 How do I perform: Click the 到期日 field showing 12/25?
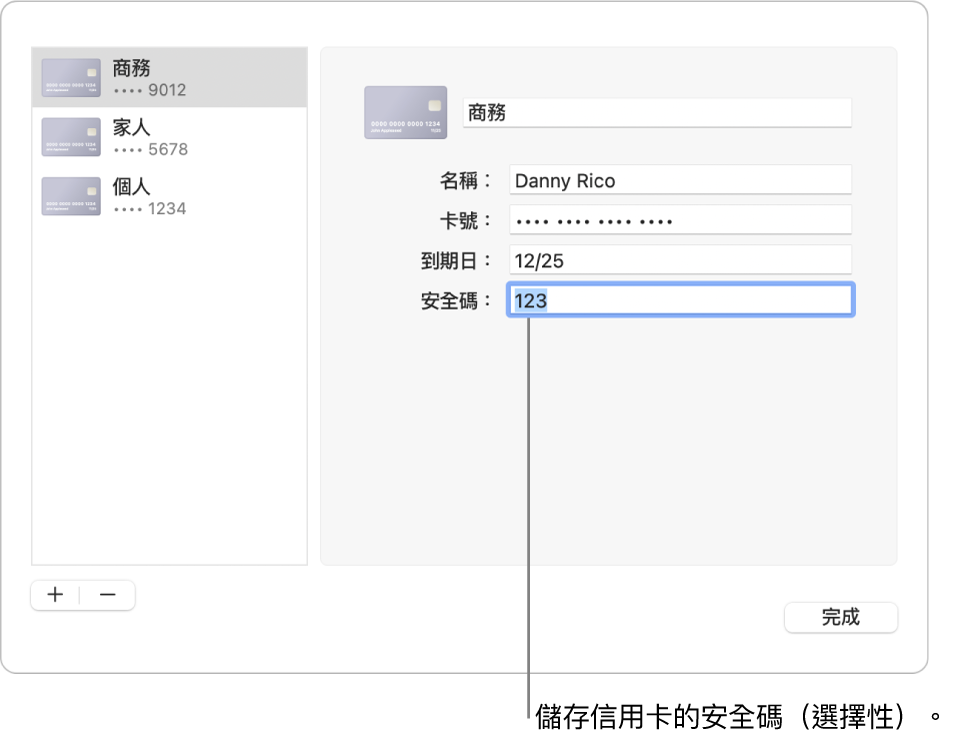(680, 260)
